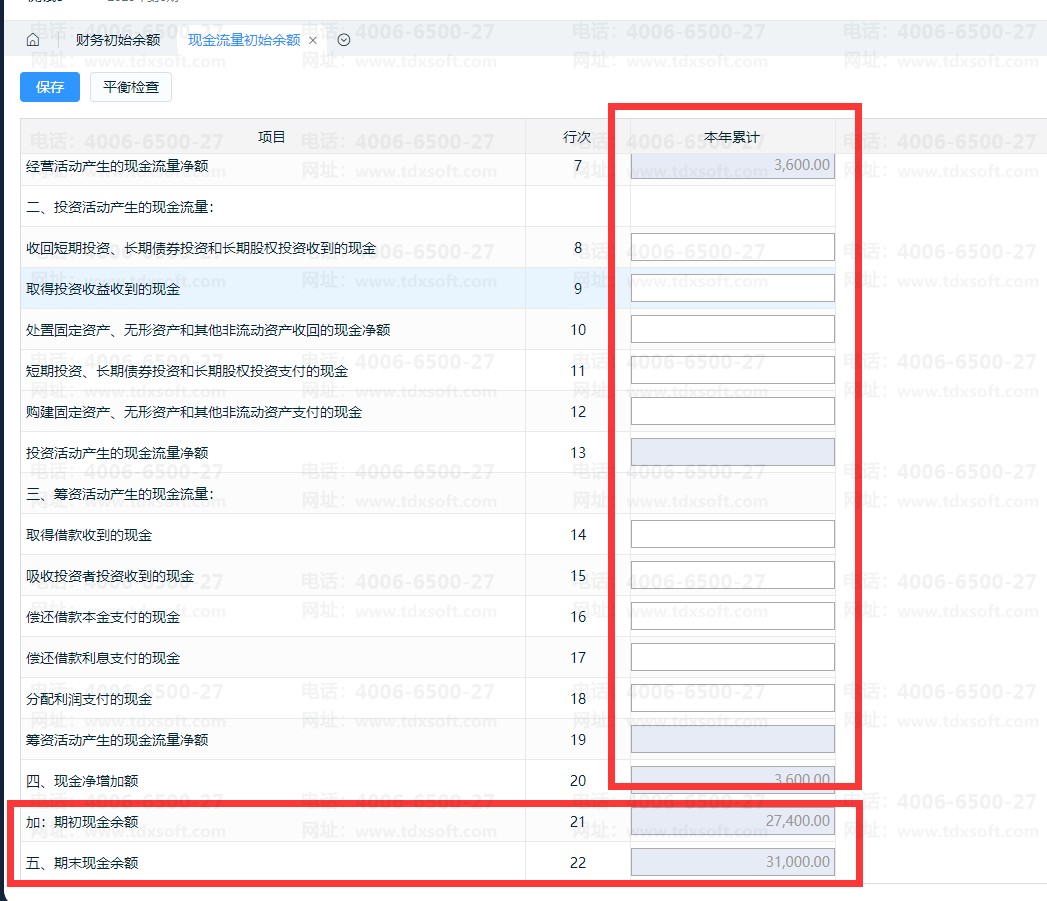Click the row 10 amount field
The height and width of the screenshot is (901, 1047).
732,329
